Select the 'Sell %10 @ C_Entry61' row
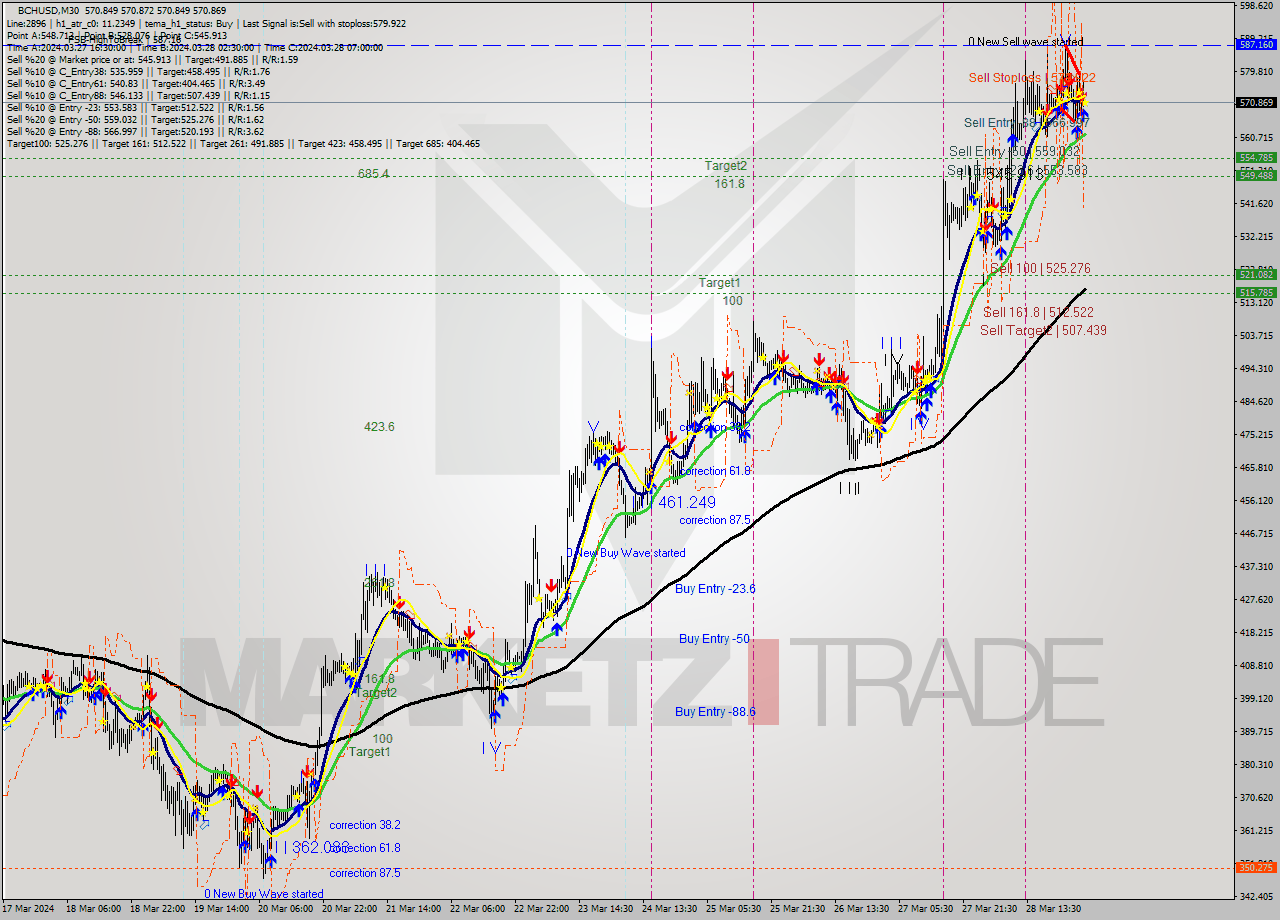This screenshot has width=1280, height=920. [138, 84]
